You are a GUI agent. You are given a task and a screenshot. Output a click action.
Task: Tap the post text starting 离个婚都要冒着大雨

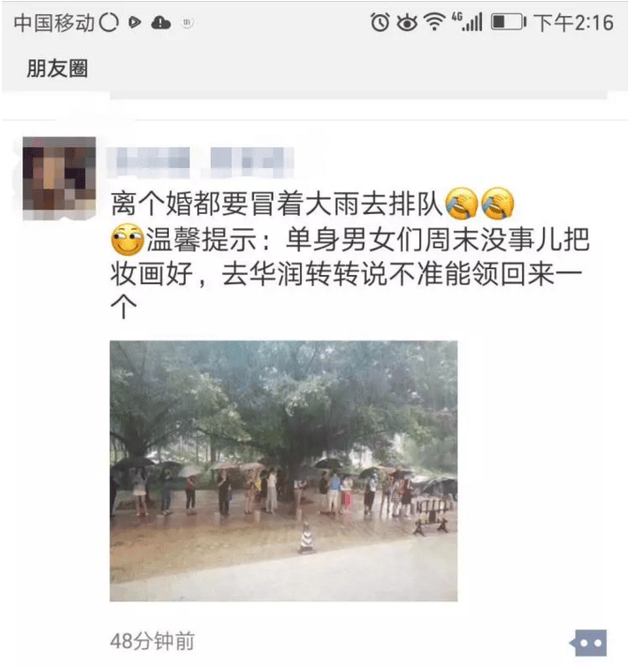276,204
